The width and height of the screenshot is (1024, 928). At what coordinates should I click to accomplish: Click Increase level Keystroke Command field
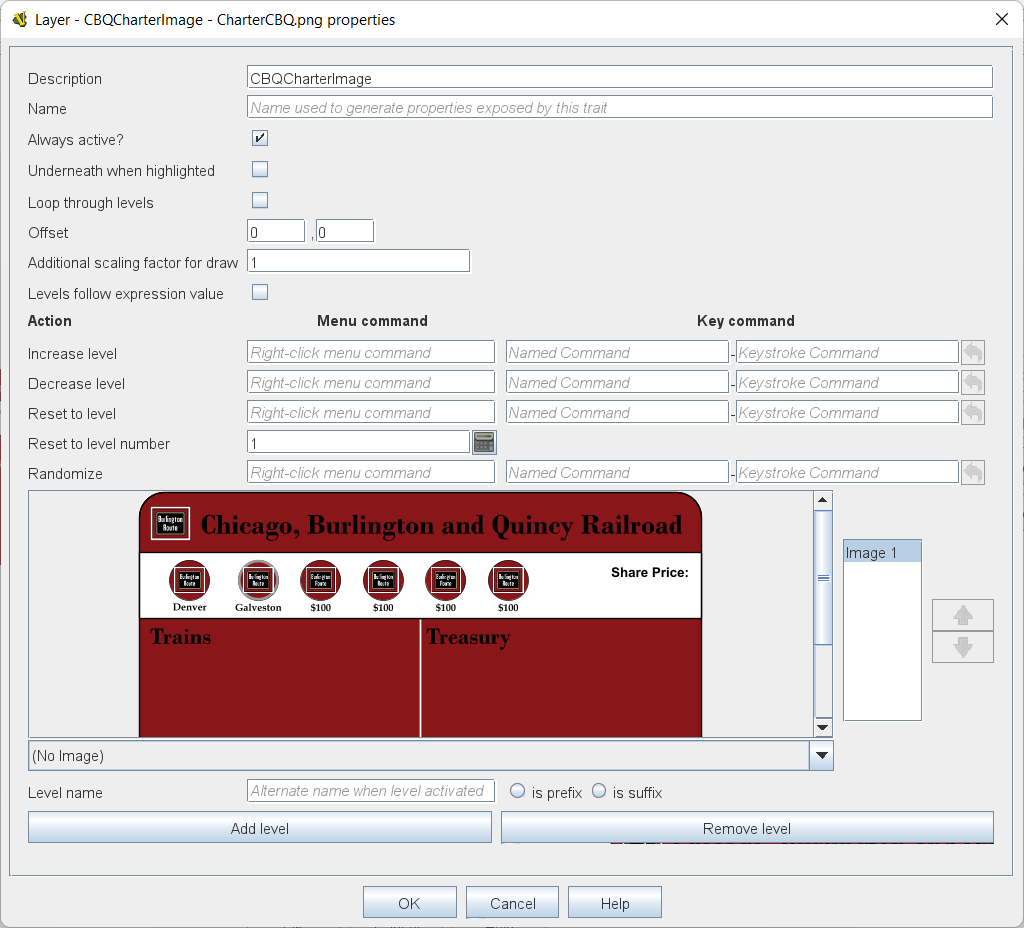847,352
